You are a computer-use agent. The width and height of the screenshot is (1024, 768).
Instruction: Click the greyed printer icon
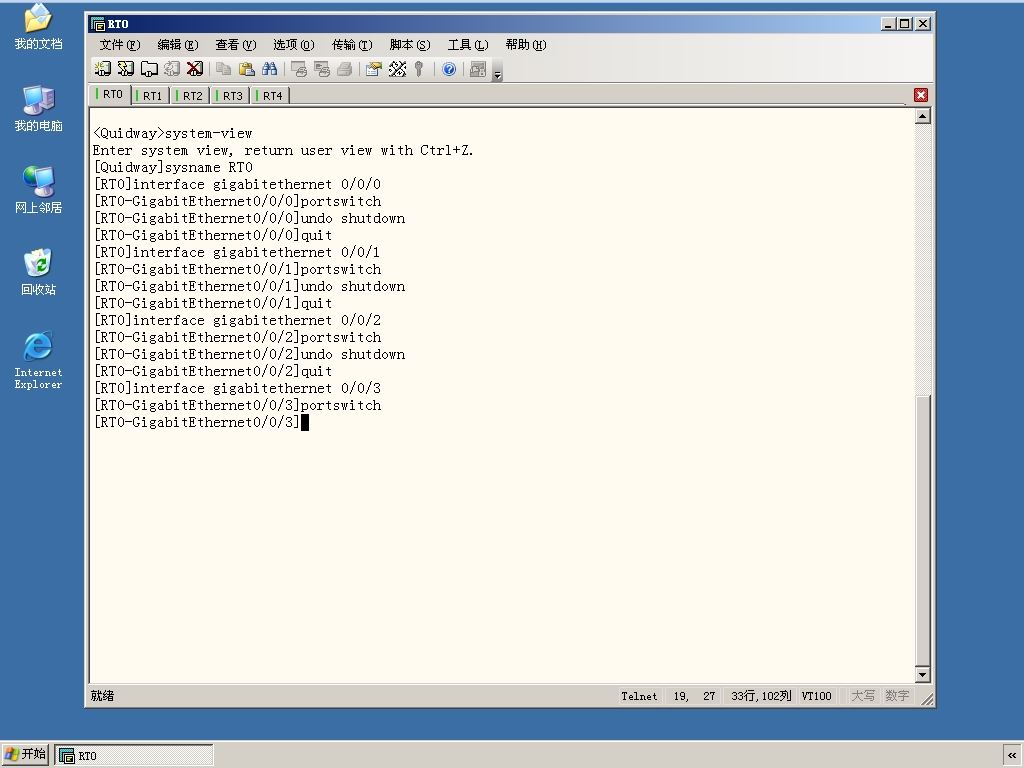coord(345,69)
